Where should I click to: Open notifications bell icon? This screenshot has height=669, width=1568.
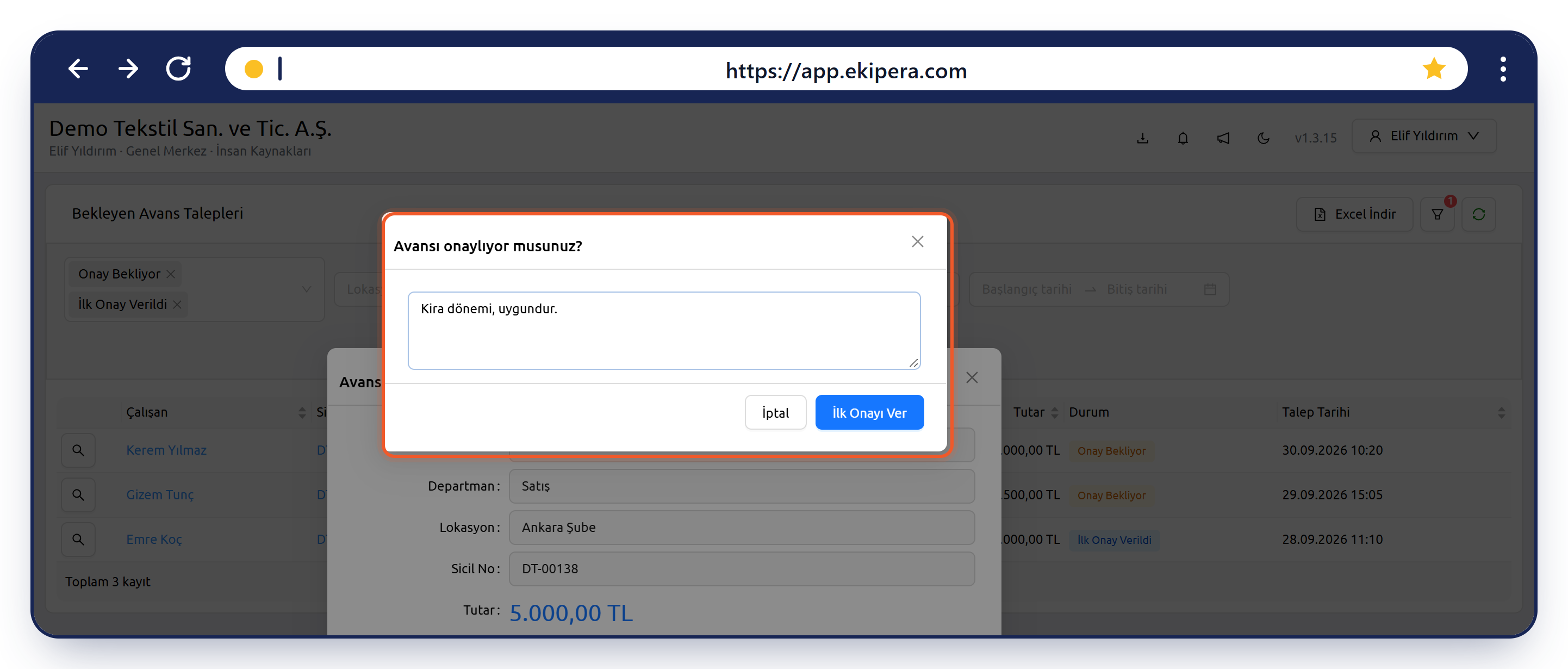pyautogui.click(x=1183, y=138)
